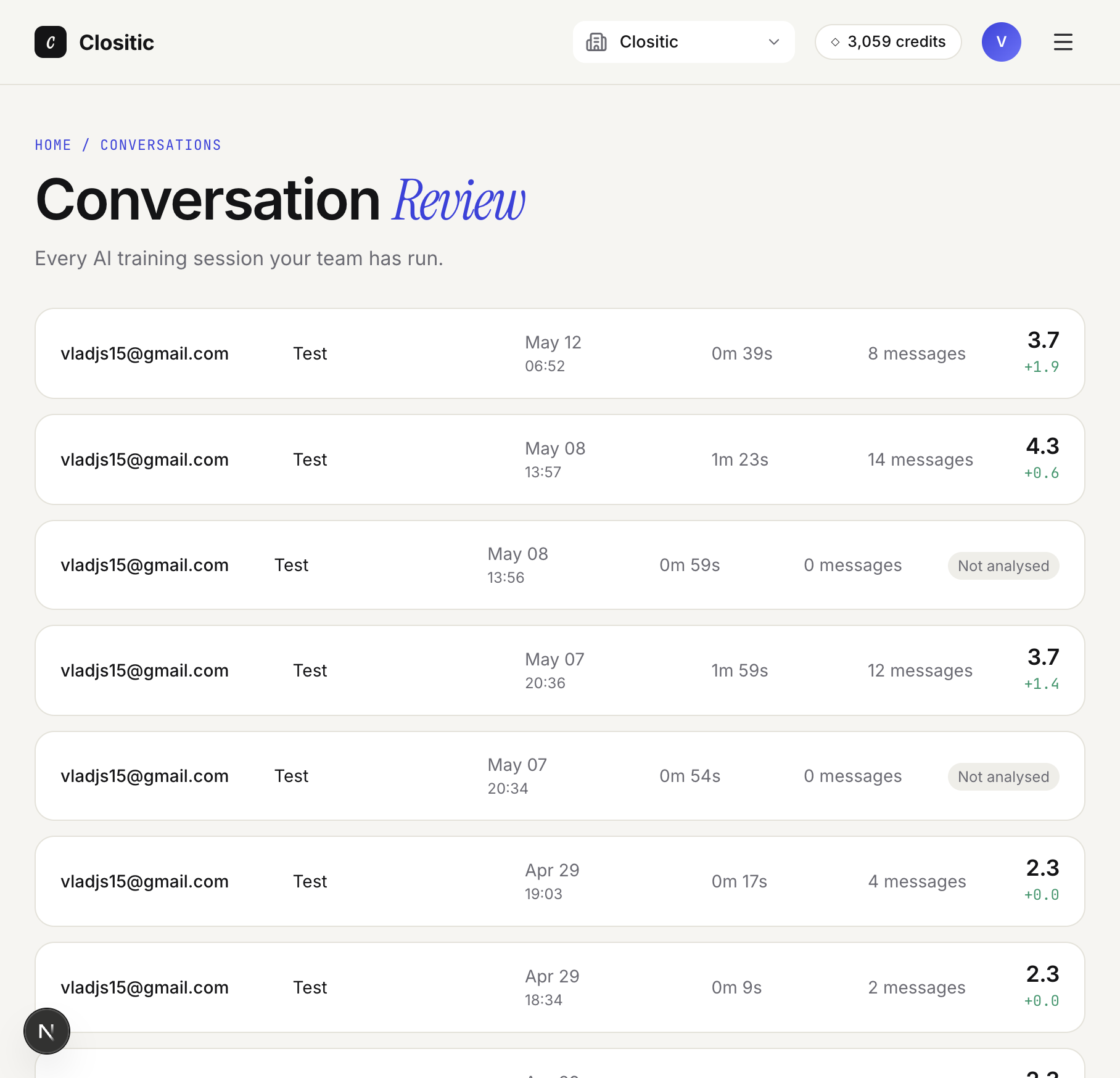Click the 0m 39s duration

pyautogui.click(x=742, y=353)
